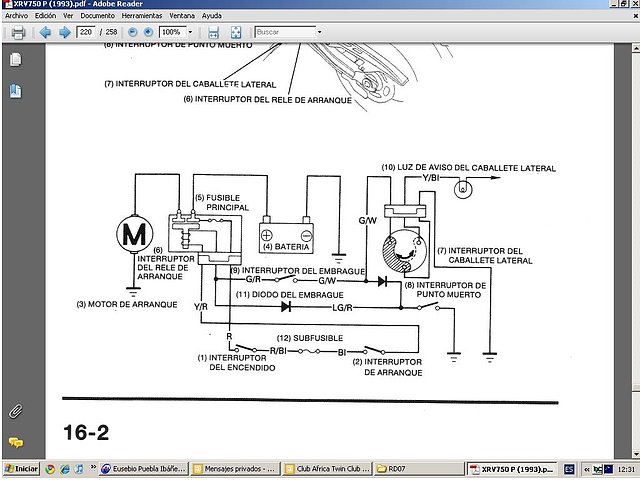The width and height of the screenshot is (640, 480).
Task: Go to the next page arrow
Action: (x=64, y=32)
